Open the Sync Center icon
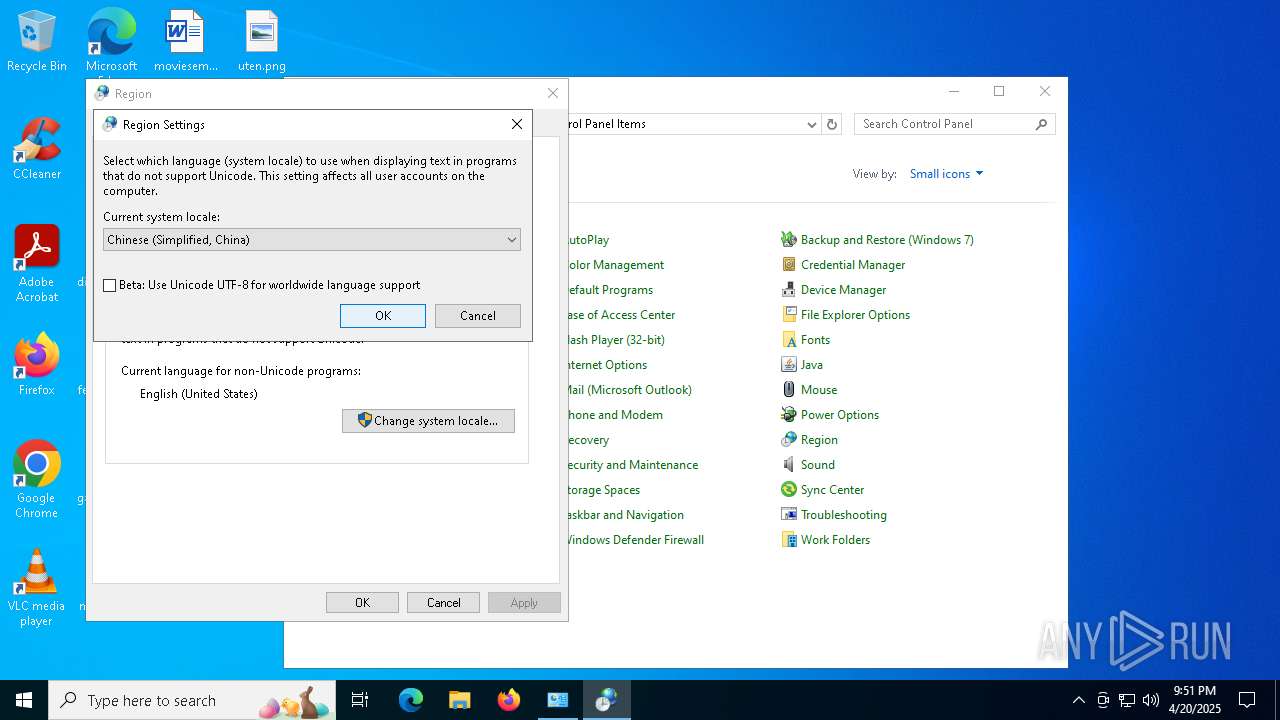Viewport: 1280px width, 720px height. coord(789,490)
